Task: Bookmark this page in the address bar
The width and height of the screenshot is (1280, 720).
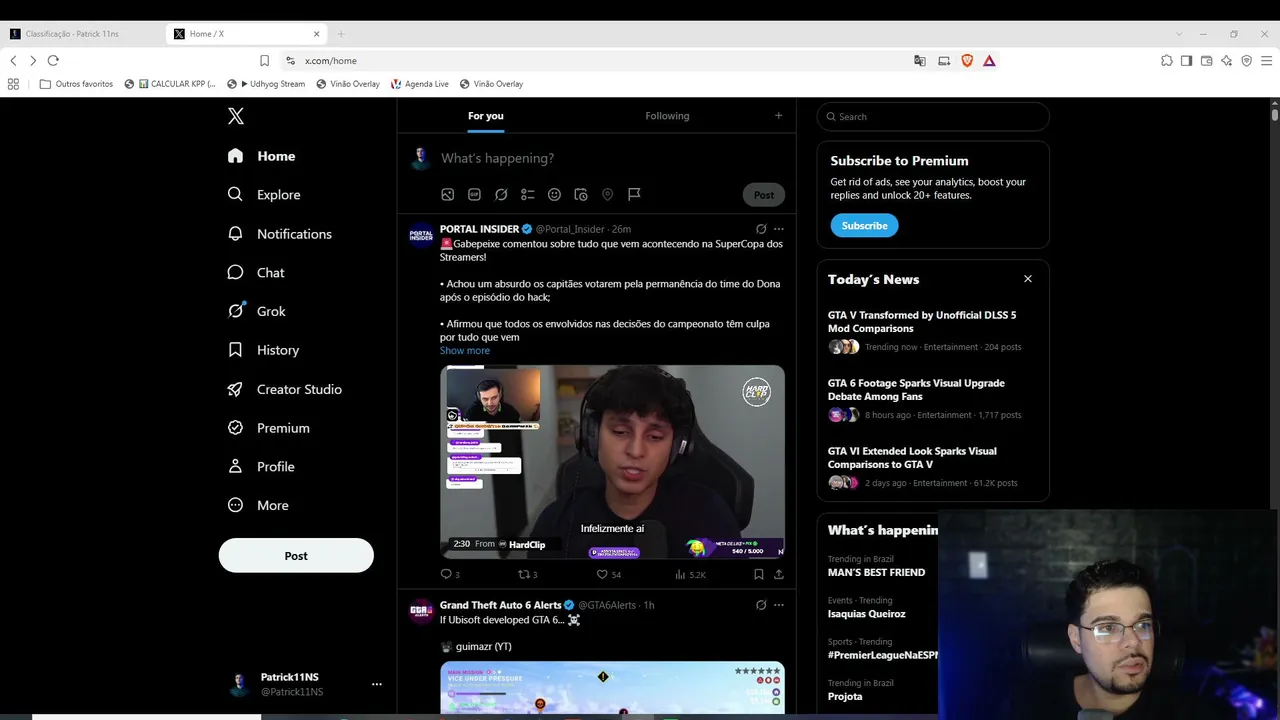Action: pyautogui.click(x=264, y=61)
